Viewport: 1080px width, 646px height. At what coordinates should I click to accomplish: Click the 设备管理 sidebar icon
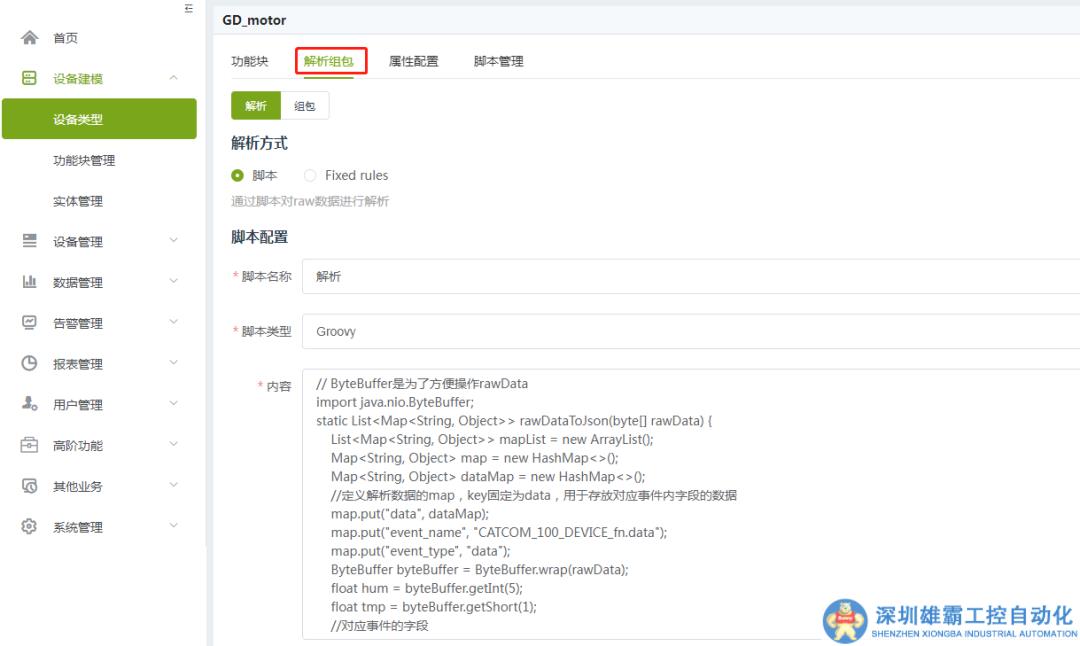29,241
